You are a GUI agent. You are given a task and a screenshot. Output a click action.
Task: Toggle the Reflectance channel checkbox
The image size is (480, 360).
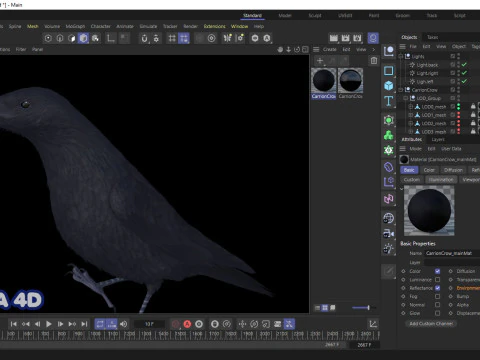tap(437, 288)
